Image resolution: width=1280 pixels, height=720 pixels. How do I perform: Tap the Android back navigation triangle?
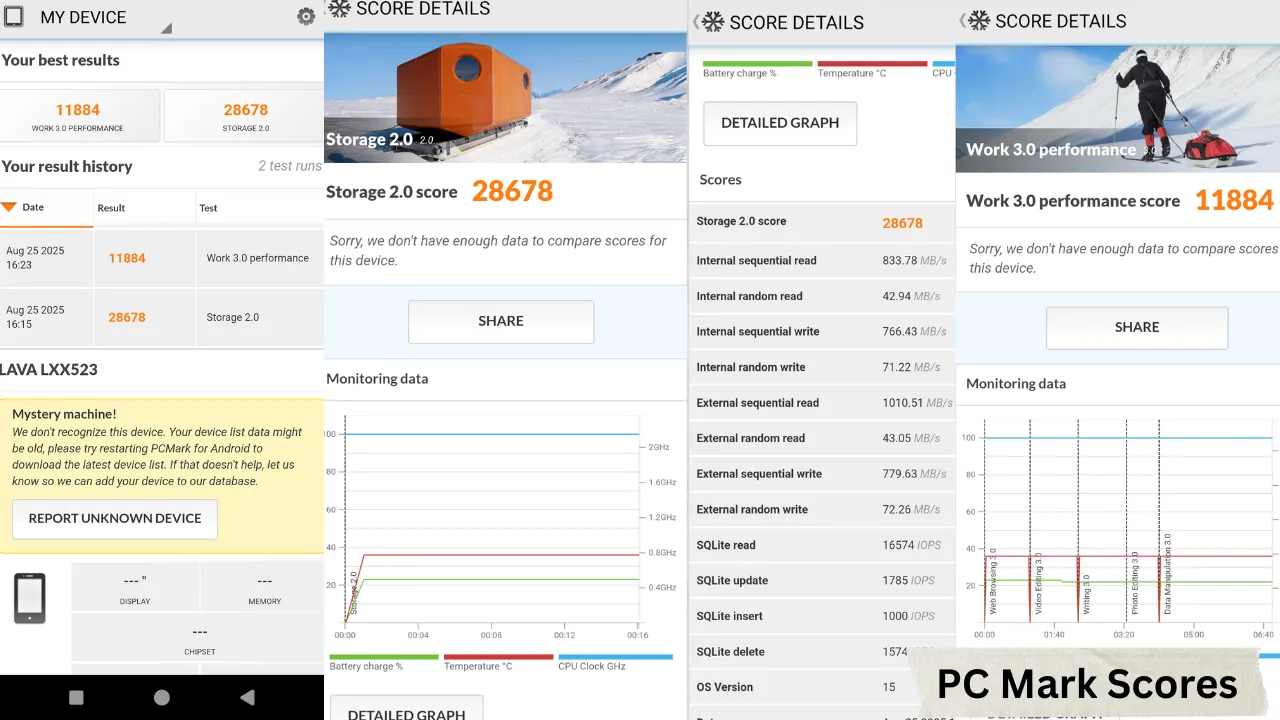click(247, 697)
